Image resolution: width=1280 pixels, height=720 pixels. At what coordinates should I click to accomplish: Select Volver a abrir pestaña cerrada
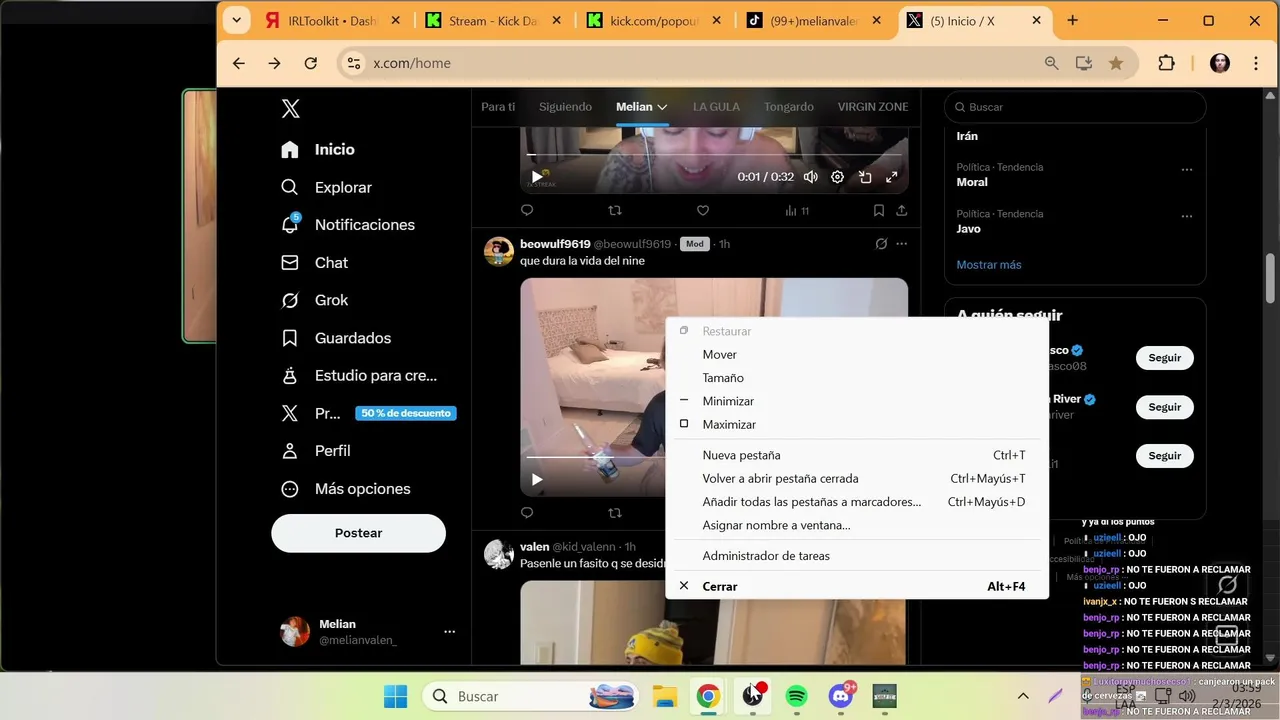857,478
